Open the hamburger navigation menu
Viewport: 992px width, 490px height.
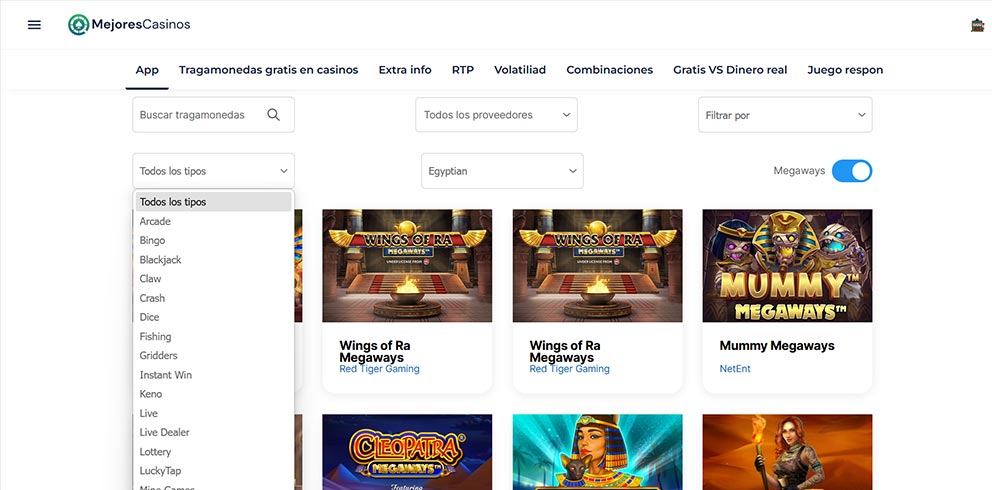[x=34, y=24]
